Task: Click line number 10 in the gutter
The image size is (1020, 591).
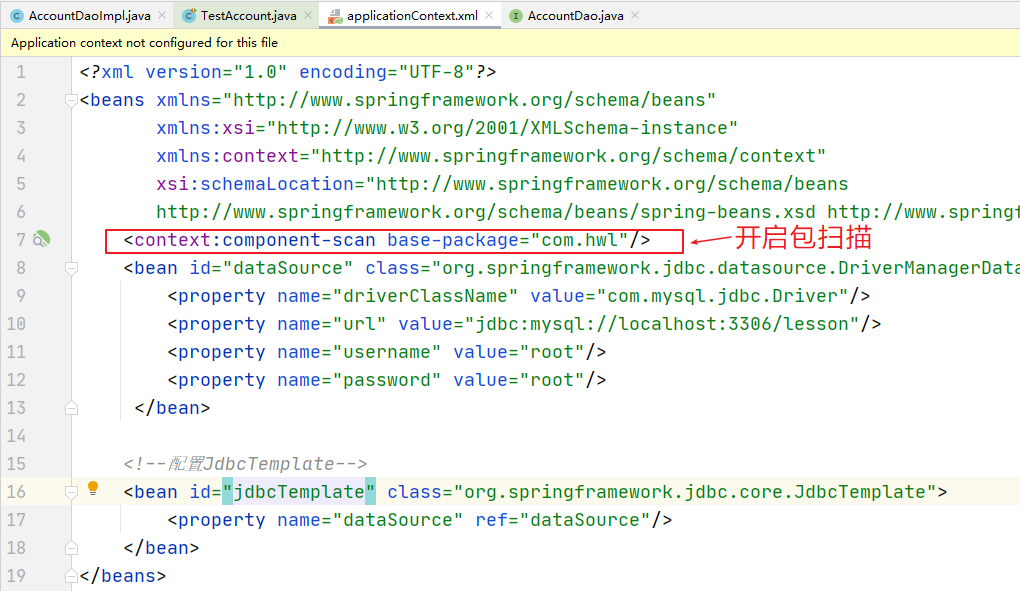Action: coord(16,324)
